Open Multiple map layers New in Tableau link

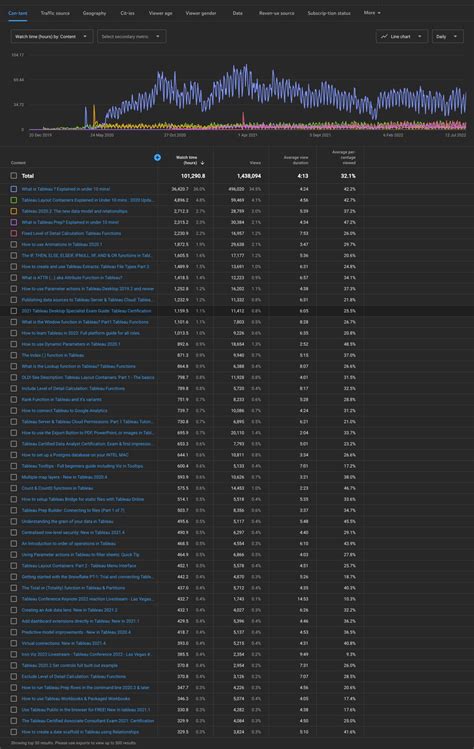[x=65, y=477]
